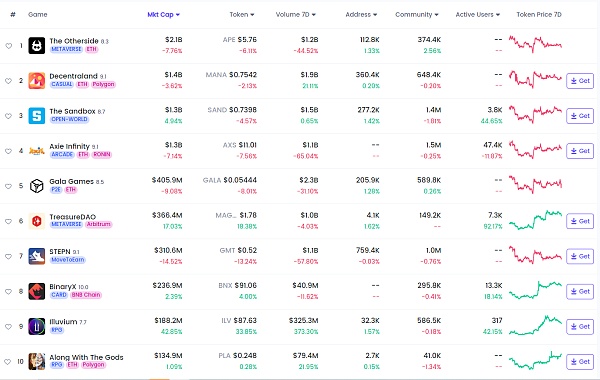Screen dimensions: 600x380
Task: Expand the Volume 7D column dropdown
Action: click(295, 15)
